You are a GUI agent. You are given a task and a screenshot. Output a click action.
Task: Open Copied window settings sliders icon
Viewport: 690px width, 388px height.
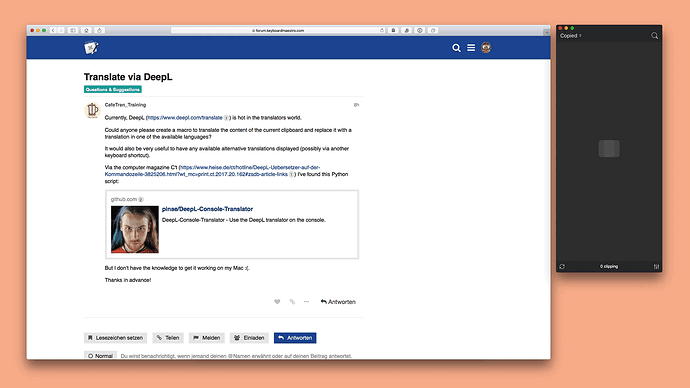(x=656, y=267)
